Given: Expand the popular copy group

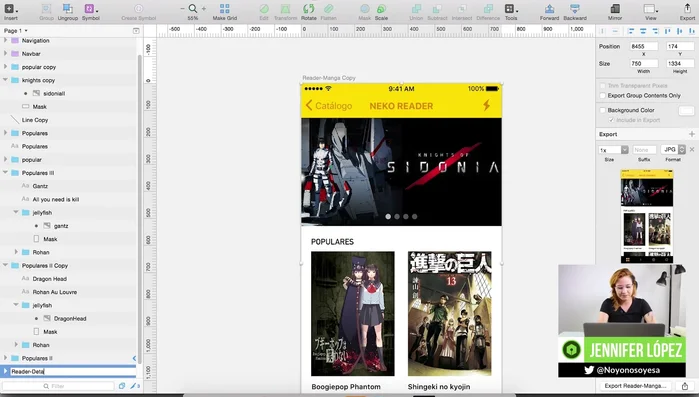Looking at the screenshot, I should [5, 67].
